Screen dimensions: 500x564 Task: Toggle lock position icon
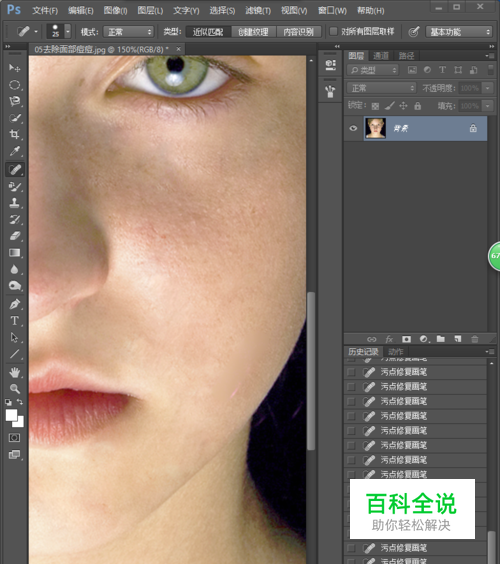404,106
